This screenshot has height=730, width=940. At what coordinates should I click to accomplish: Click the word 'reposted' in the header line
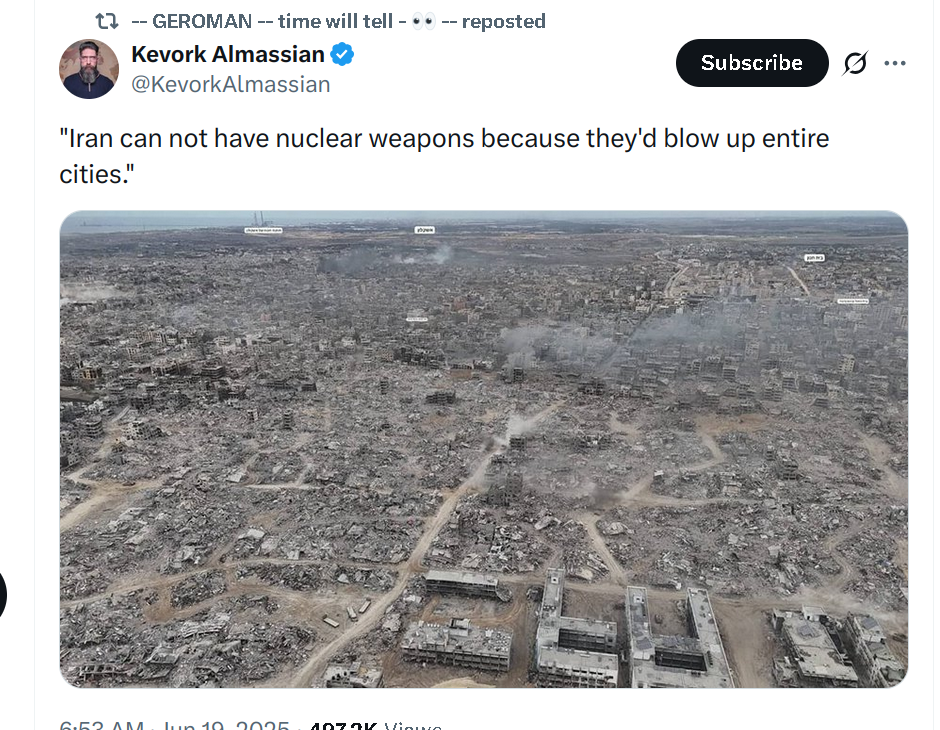coord(504,21)
